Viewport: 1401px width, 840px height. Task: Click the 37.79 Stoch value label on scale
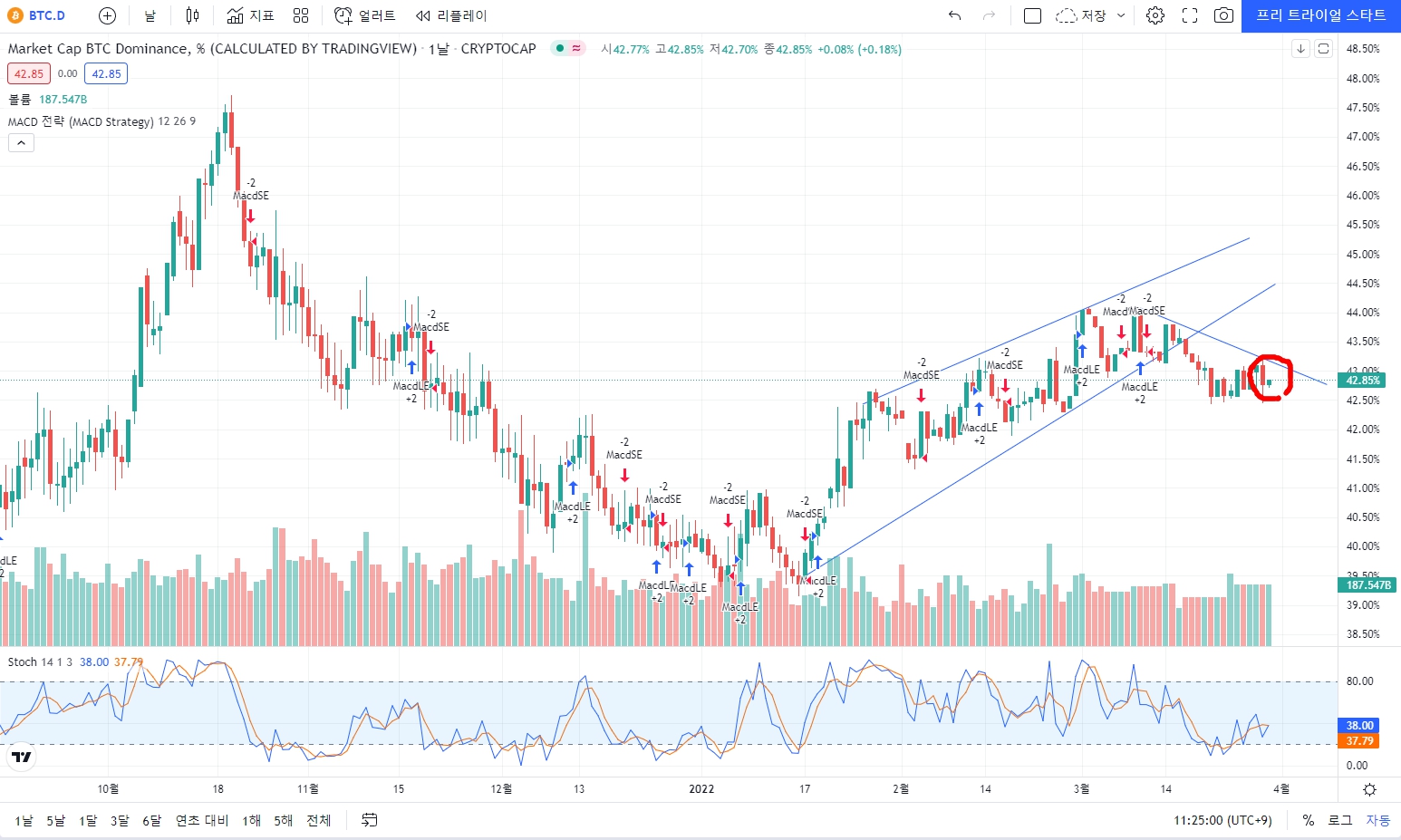pyautogui.click(x=1359, y=741)
